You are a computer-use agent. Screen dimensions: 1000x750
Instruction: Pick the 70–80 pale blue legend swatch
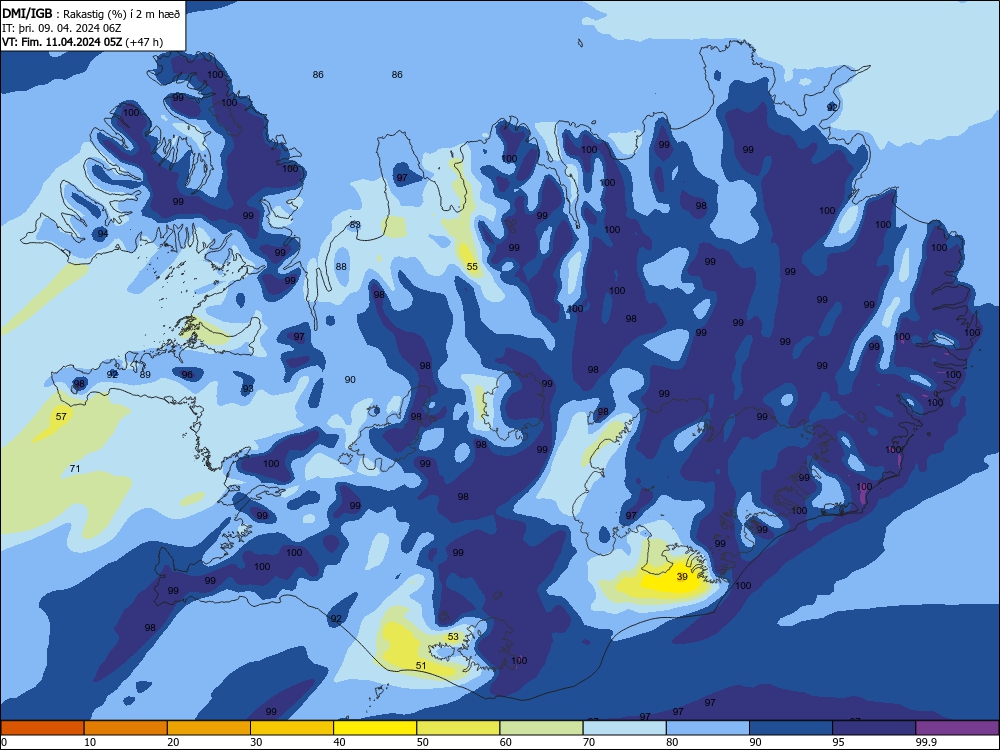(625, 728)
